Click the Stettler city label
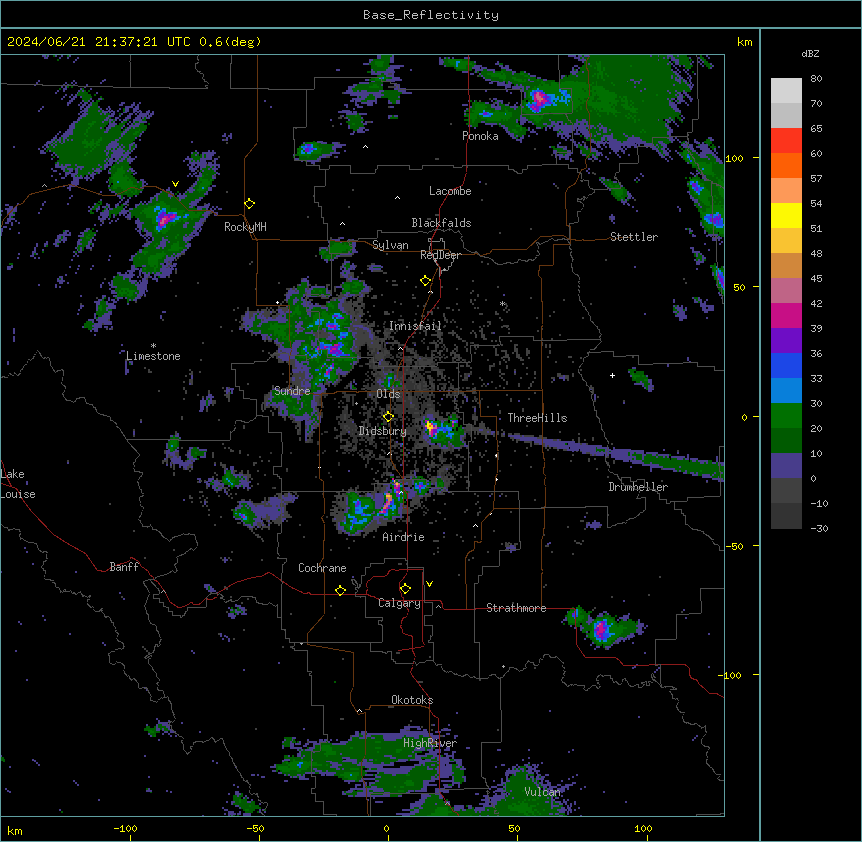Image resolution: width=862 pixels, height=842 pixels. pos(634,237)
